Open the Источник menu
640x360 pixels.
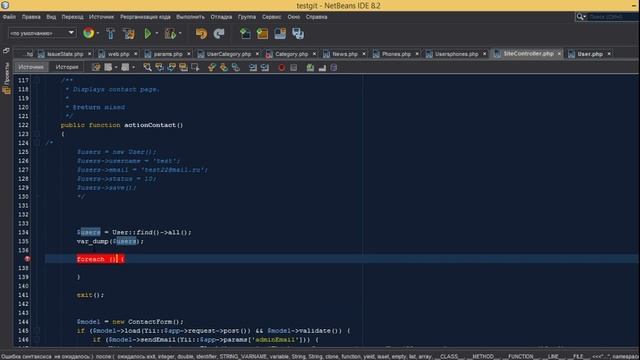[101, 17]
